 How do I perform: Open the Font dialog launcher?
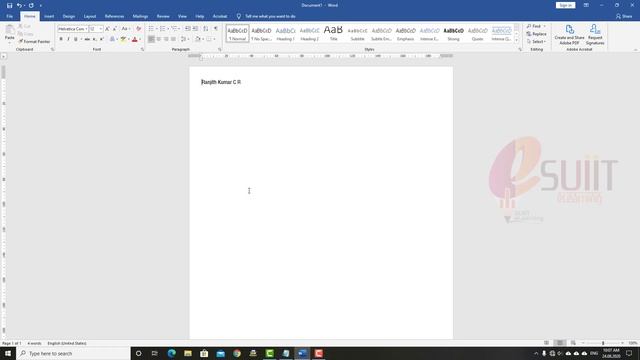[142, 49]
